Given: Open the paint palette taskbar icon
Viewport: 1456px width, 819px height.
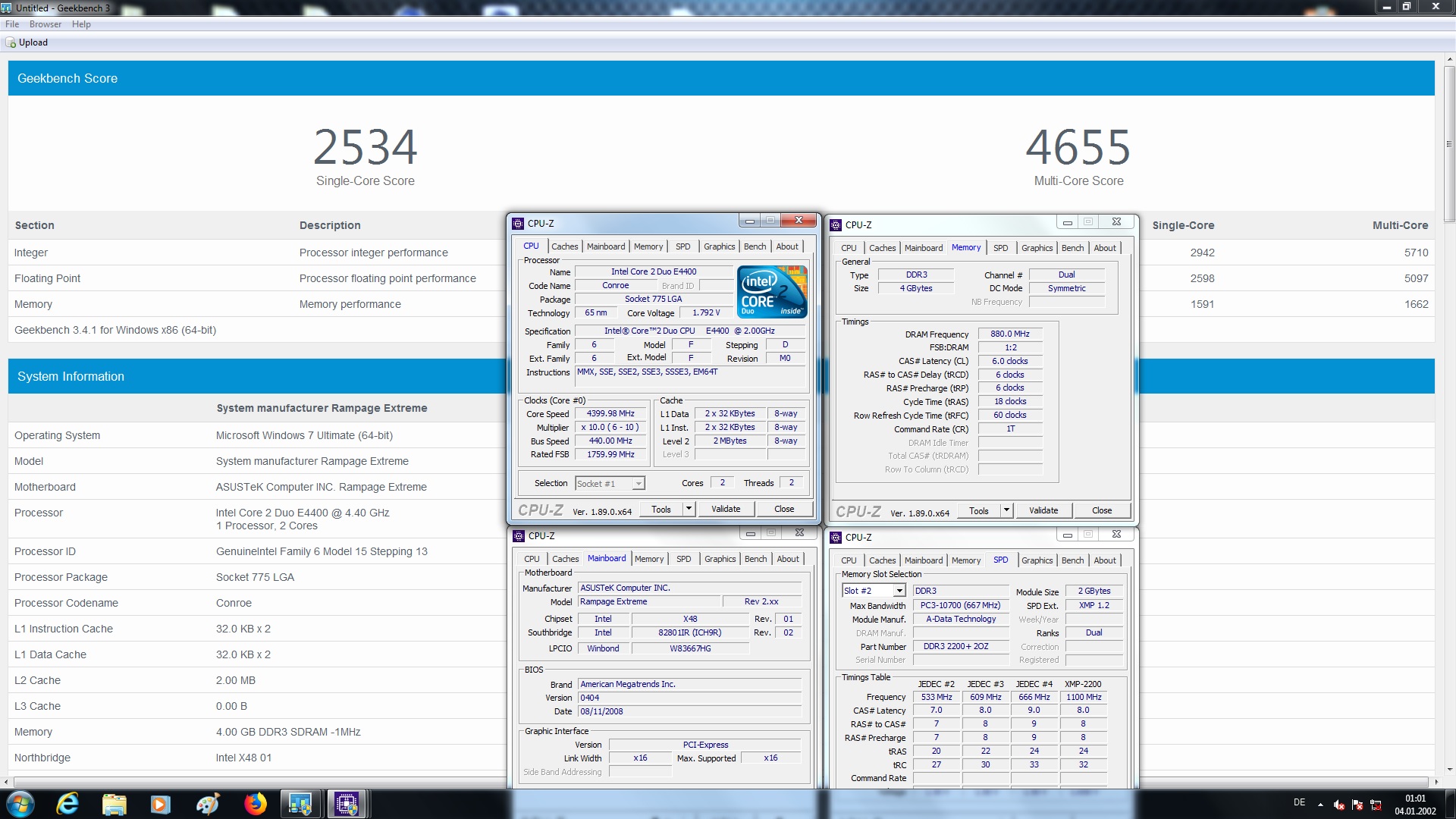Looking at the screenshot, I should tap(208, 804).
